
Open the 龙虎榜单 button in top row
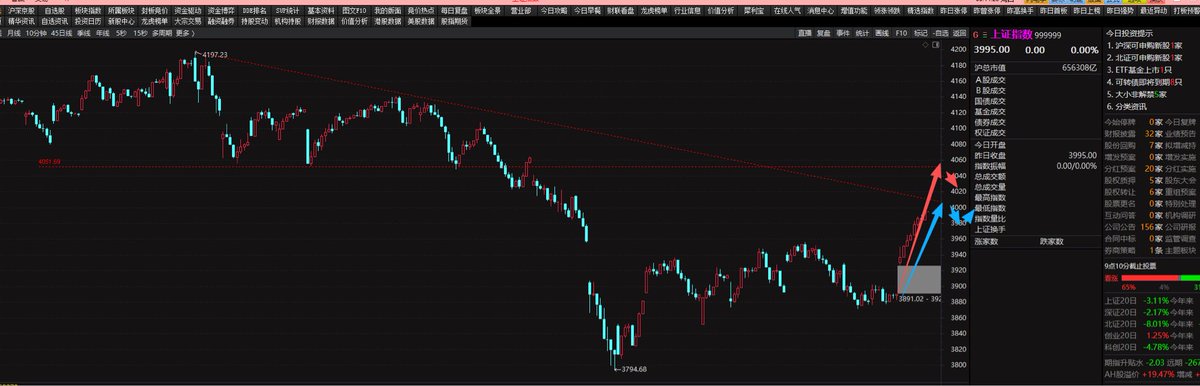coord(654,10)
